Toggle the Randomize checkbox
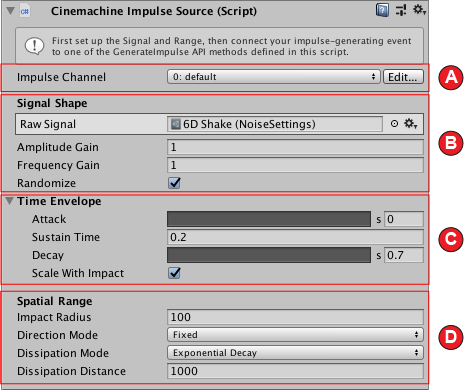 (x=174, y=183)
